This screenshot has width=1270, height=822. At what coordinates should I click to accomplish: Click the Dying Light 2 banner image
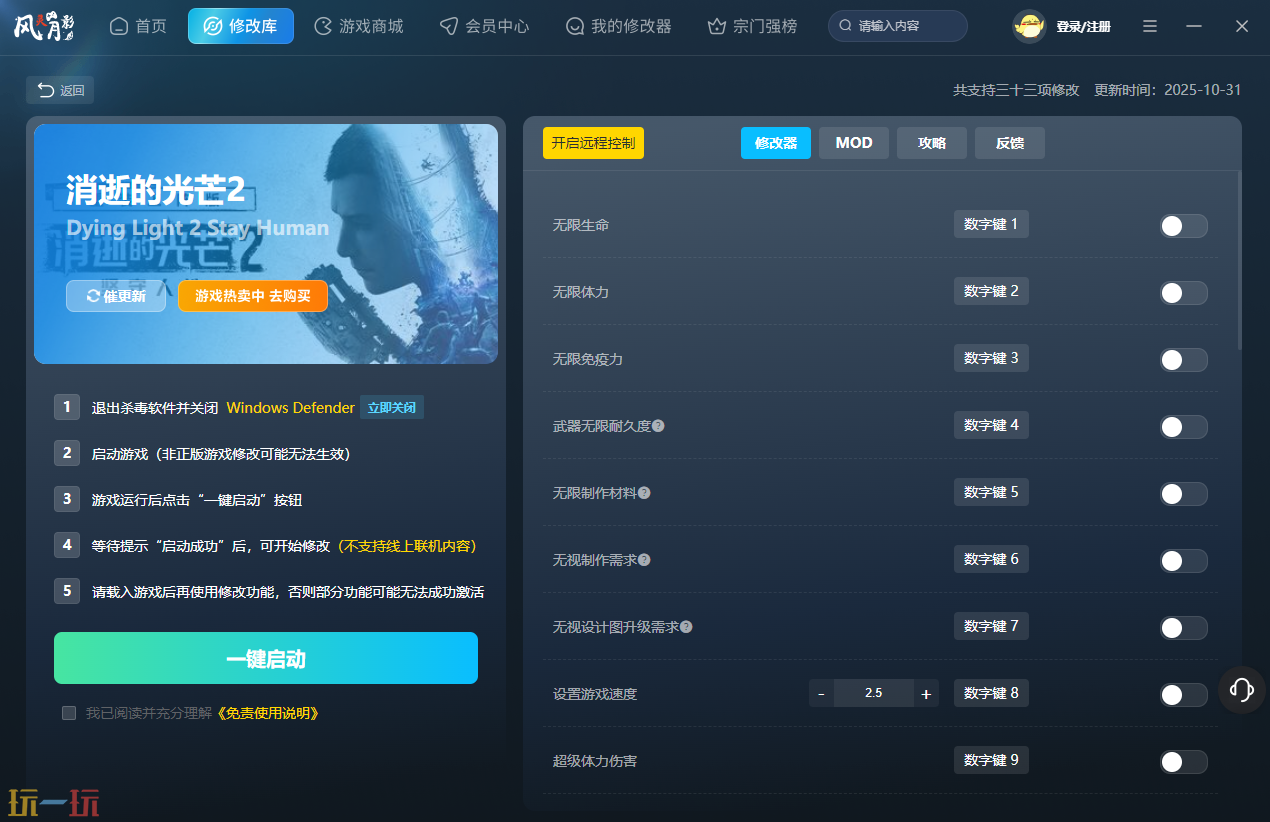[x=266, y=243]
